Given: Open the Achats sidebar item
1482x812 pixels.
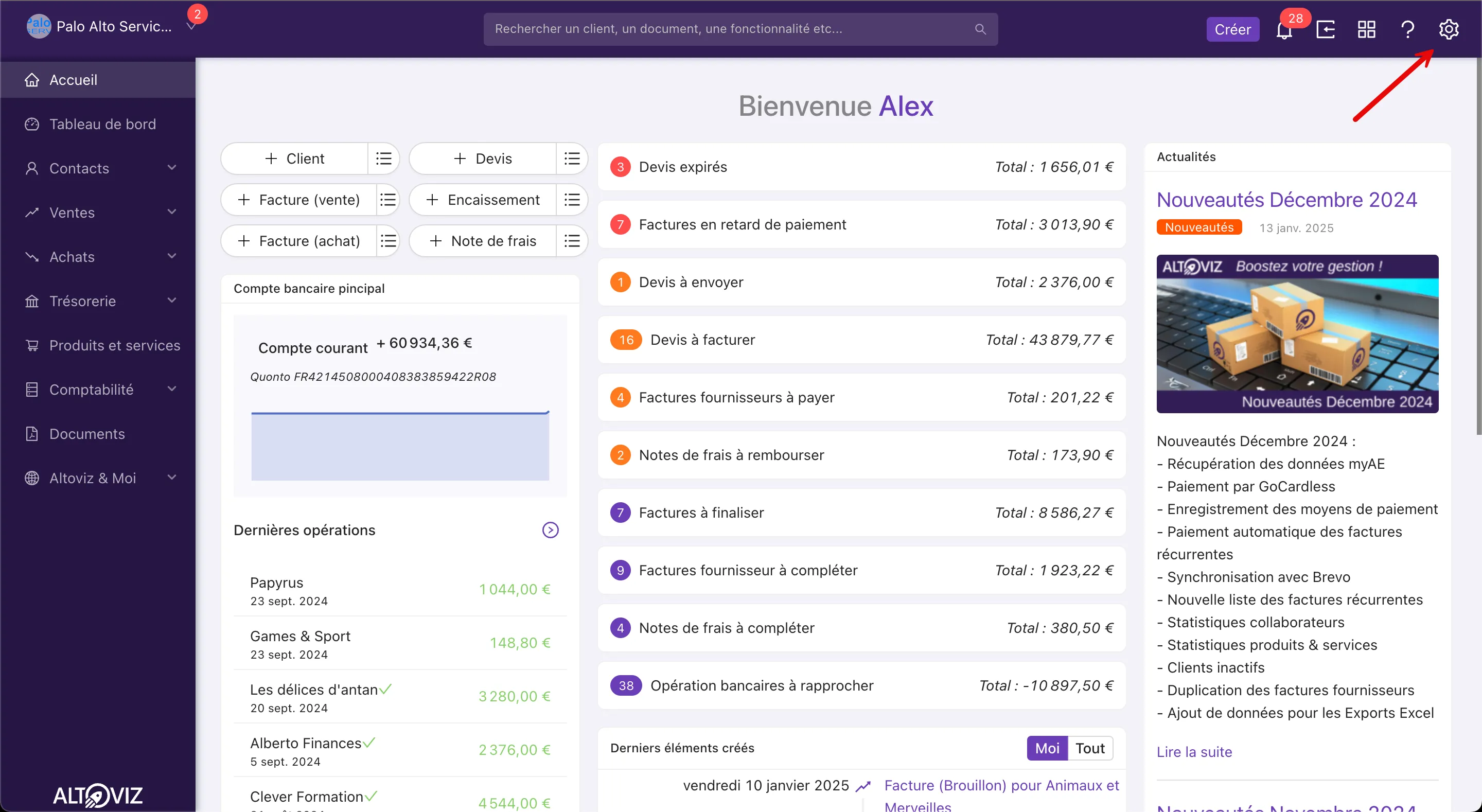Looking at the screenshot, I should (98, 257).
